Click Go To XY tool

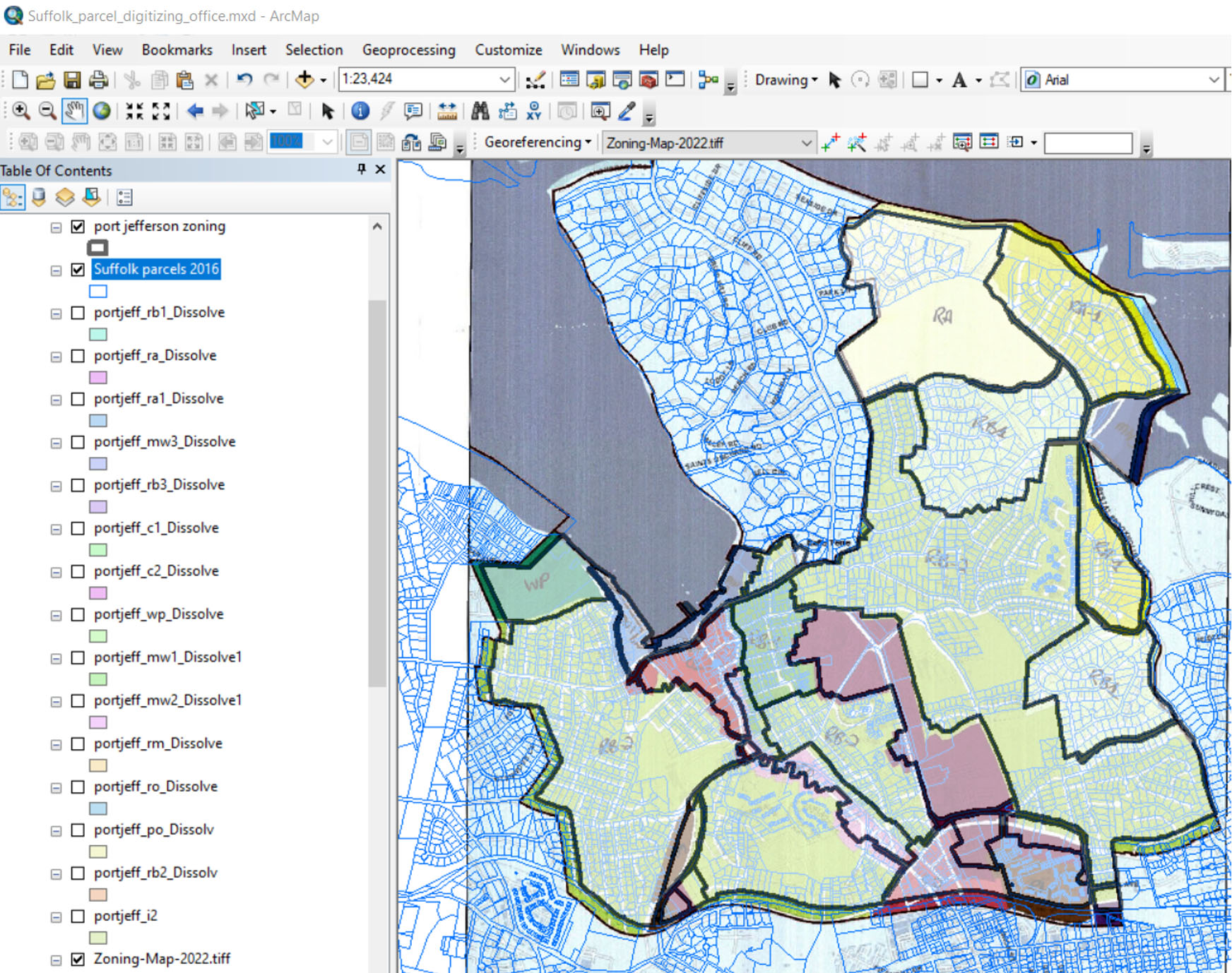(534, 111)
